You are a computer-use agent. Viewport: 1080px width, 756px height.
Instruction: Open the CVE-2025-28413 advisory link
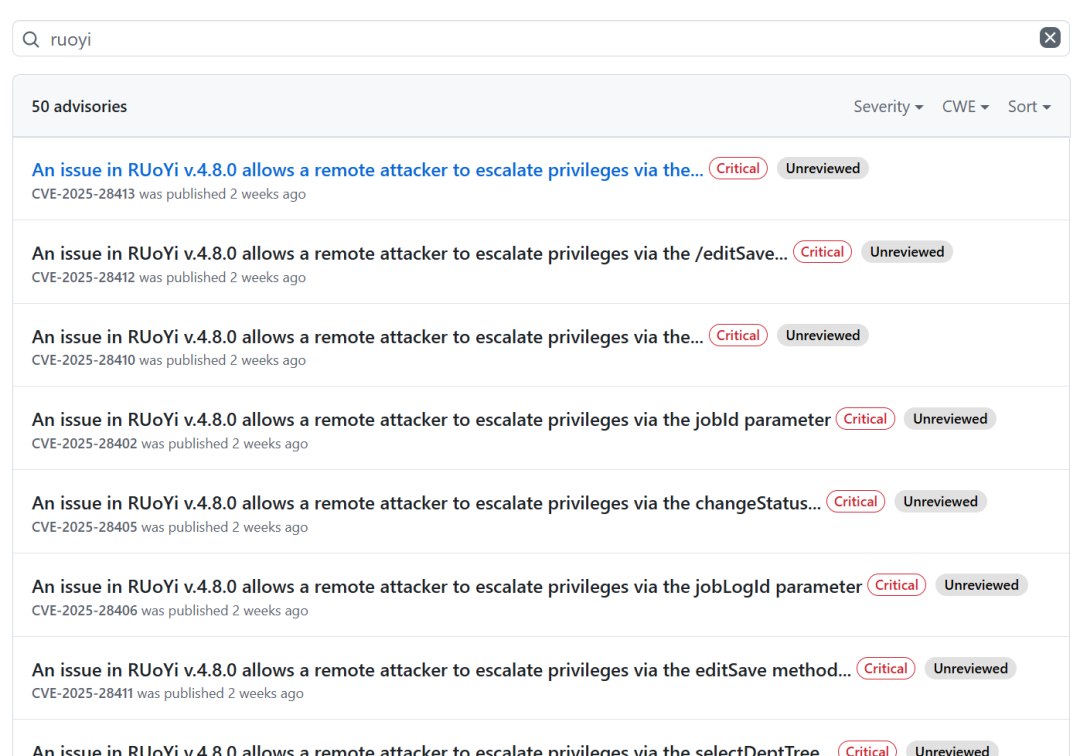point(367,169)
